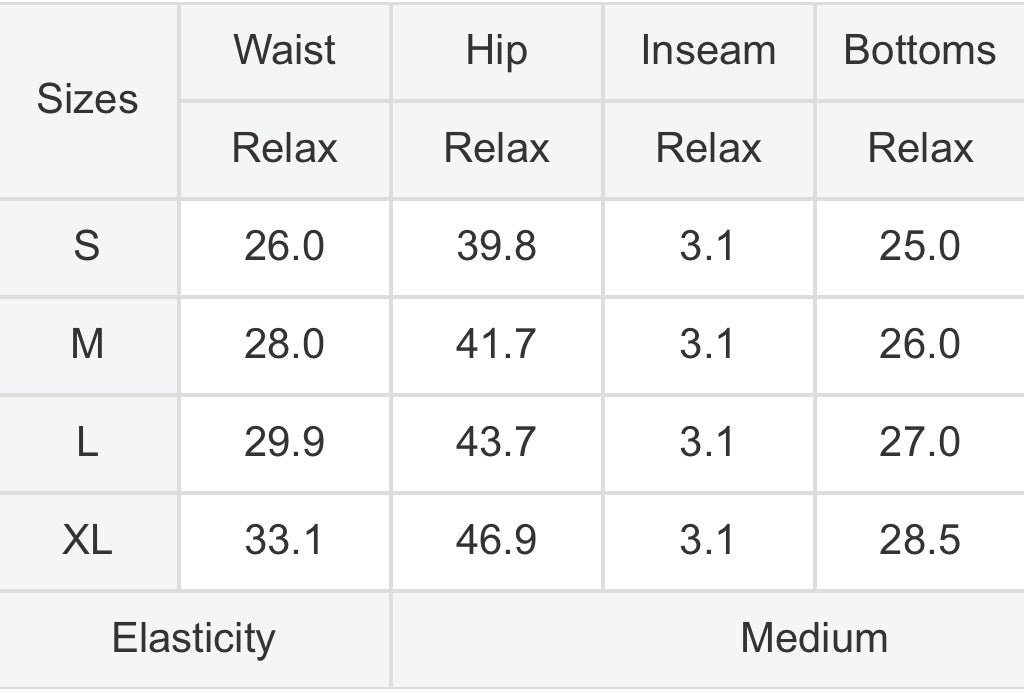Select the S size row label
The image size is (1024, 694).
point(87,246)
